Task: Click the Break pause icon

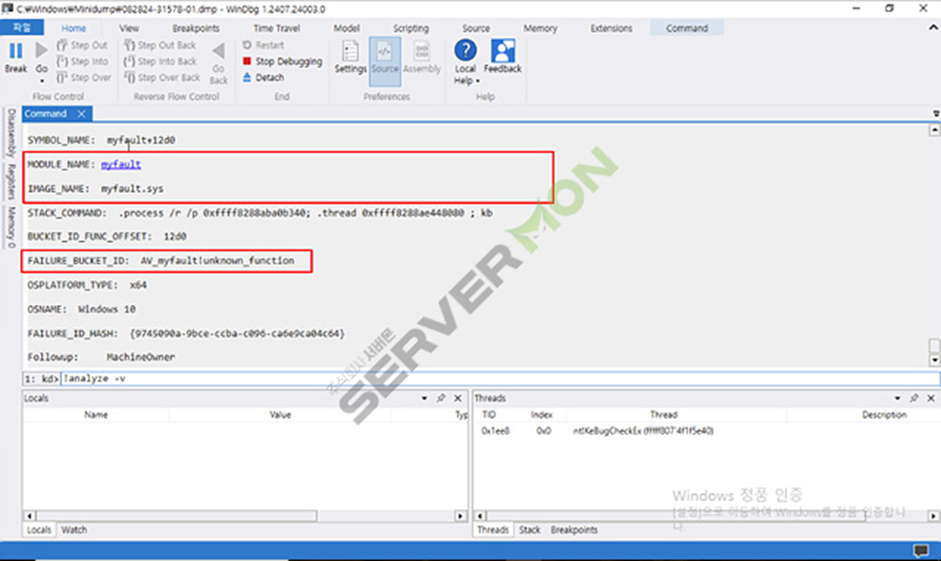Action: click(16, 51)
